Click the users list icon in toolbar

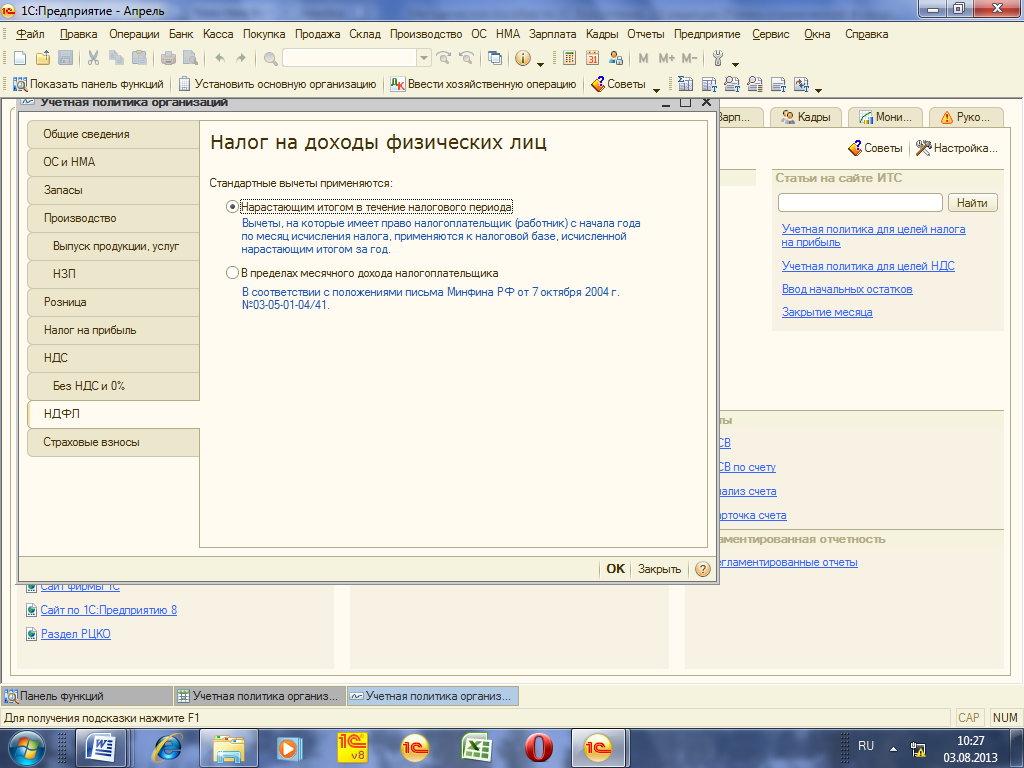[x=615, y=58]
